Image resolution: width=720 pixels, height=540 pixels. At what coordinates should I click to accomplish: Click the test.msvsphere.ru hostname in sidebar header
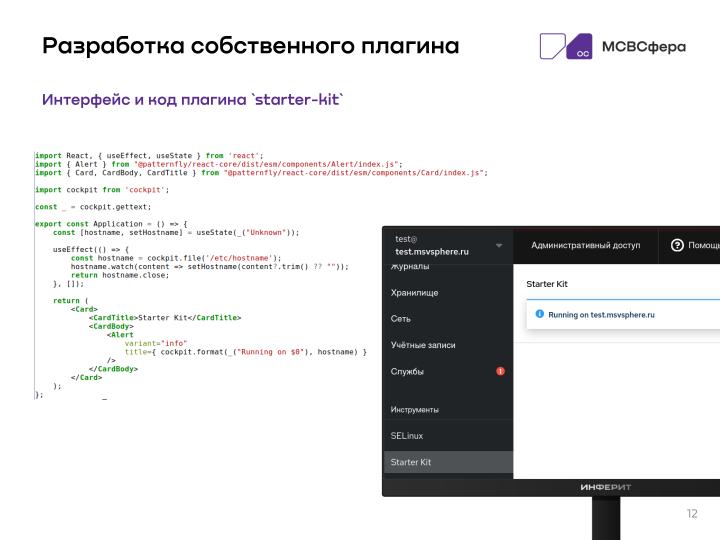(432, 252)
